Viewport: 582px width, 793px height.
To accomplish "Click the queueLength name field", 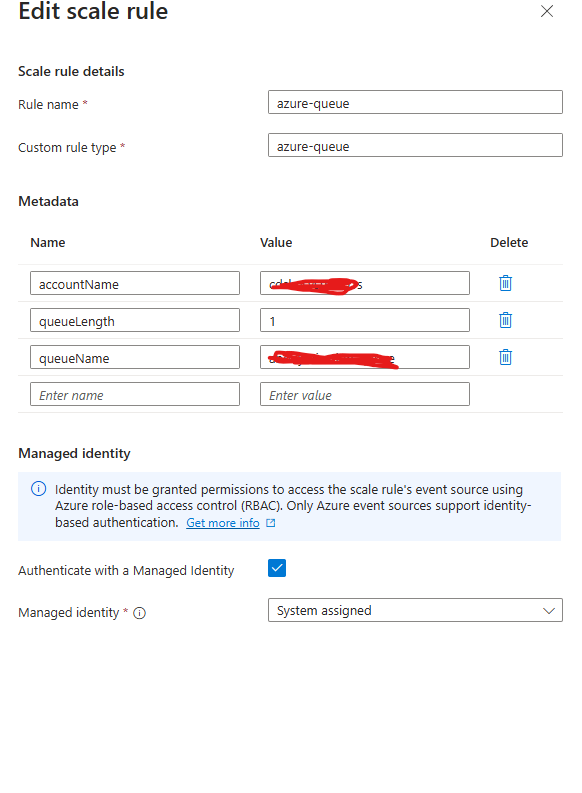I will click(135, 320).
